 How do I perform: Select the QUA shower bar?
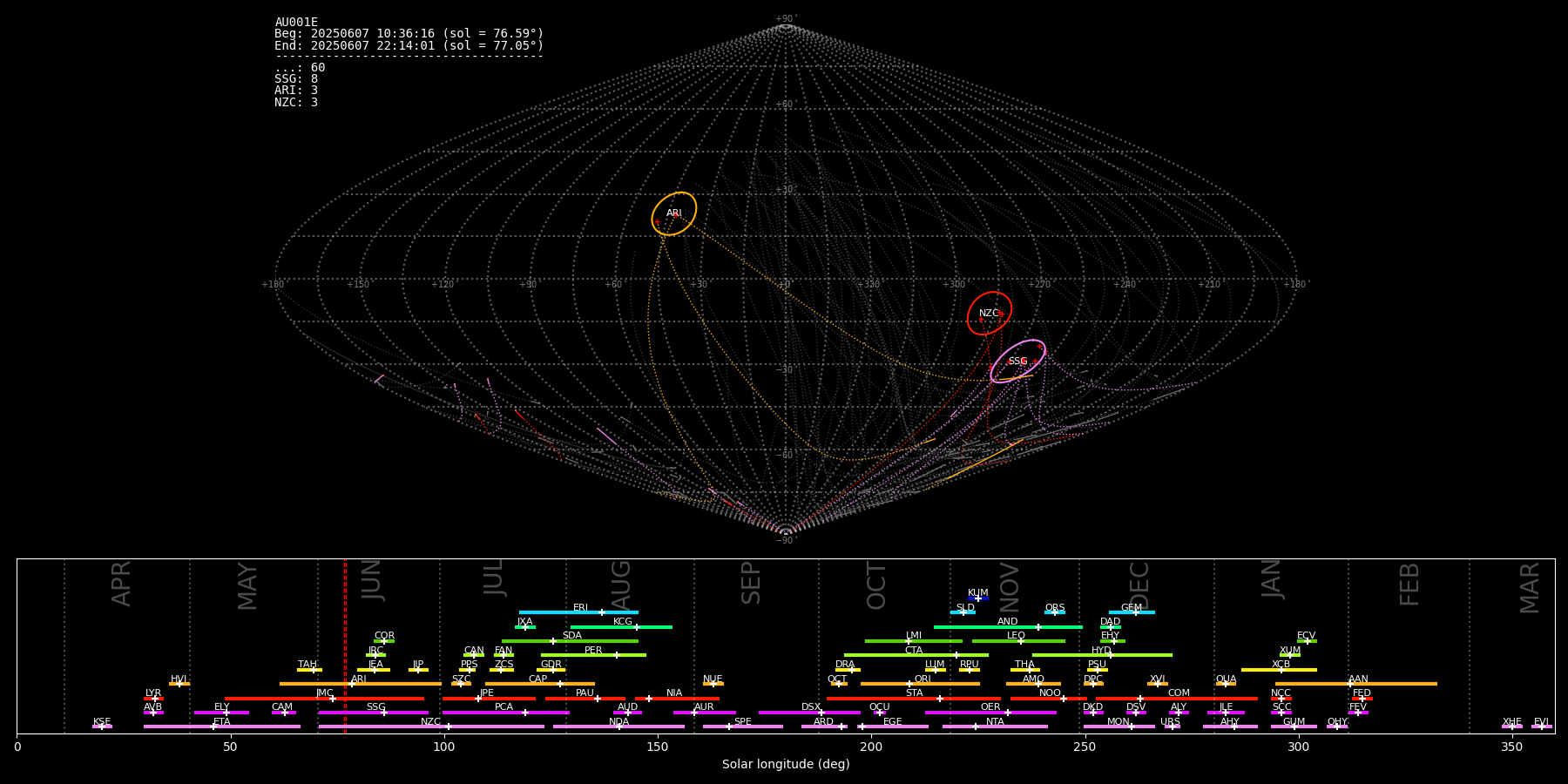[x=1226, y=684]
